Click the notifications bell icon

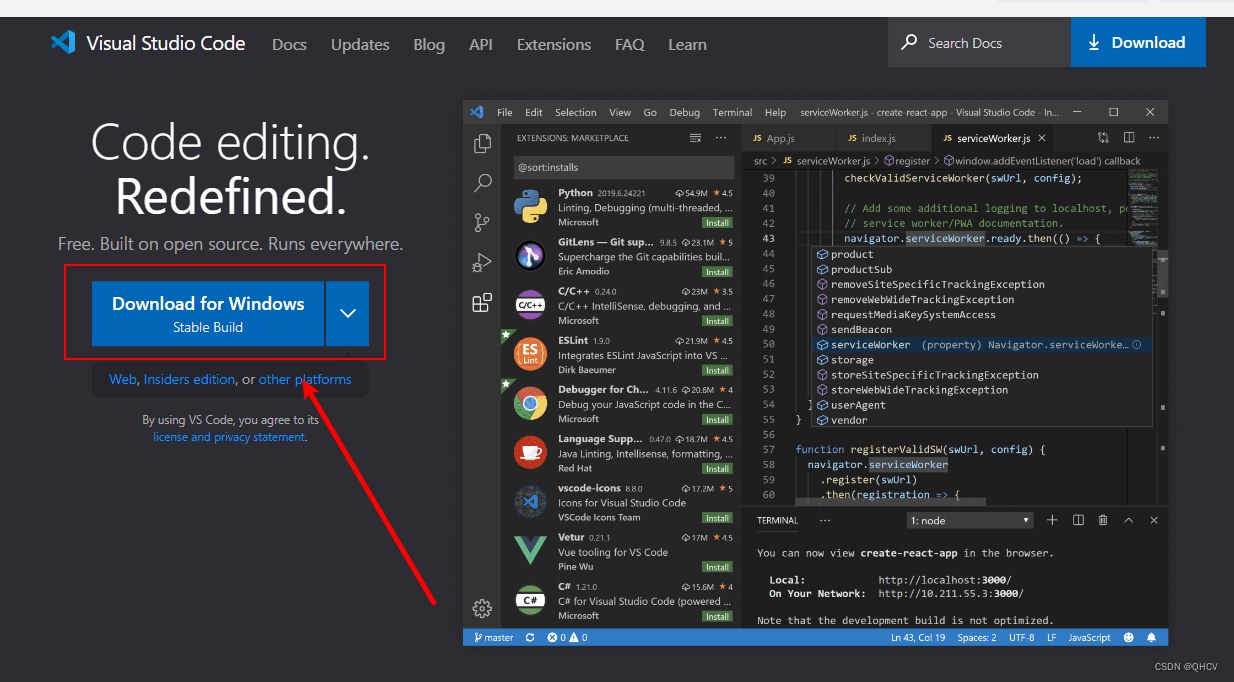coord(1152,637)
